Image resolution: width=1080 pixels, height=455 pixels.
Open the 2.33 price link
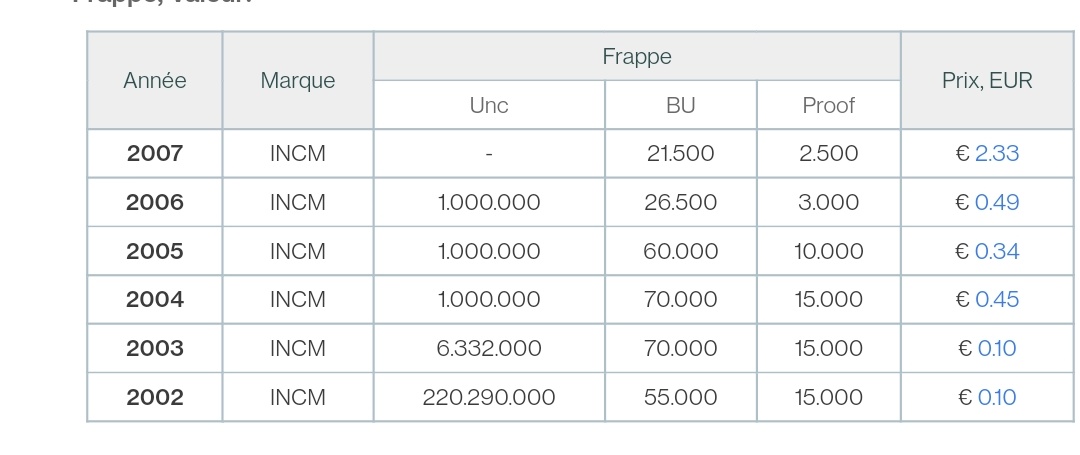(x=997, y=153)
